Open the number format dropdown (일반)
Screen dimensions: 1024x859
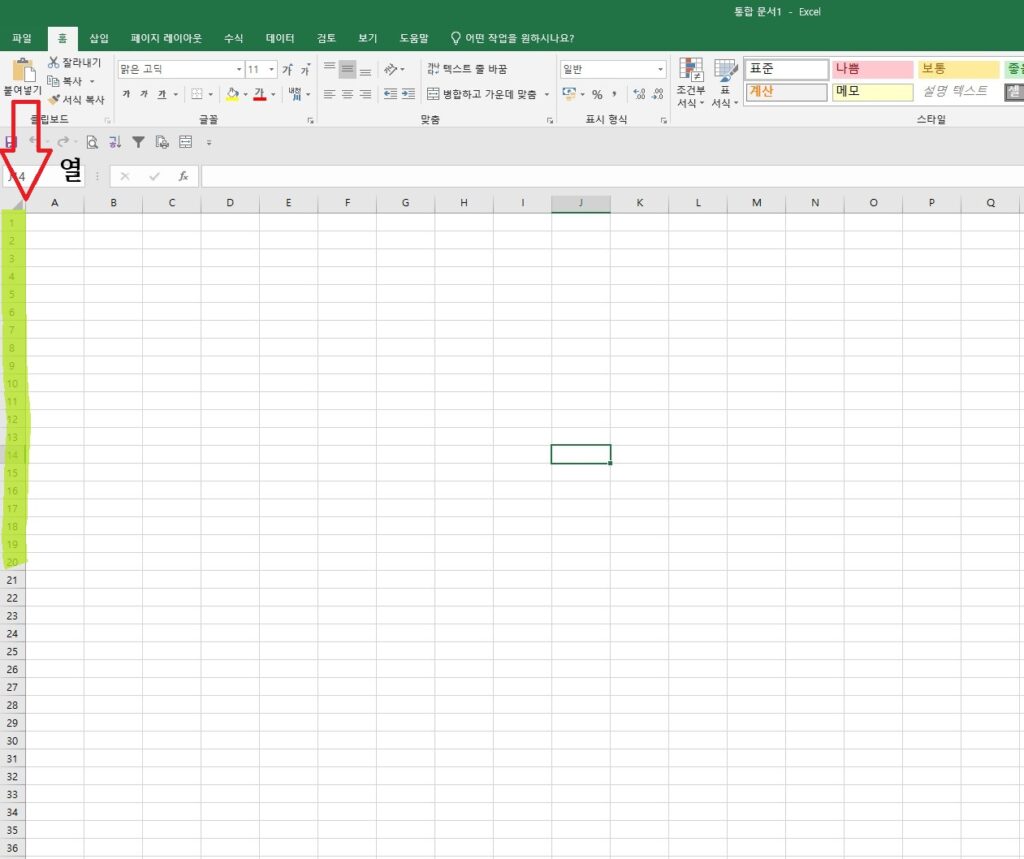click(x=660, y=69)
